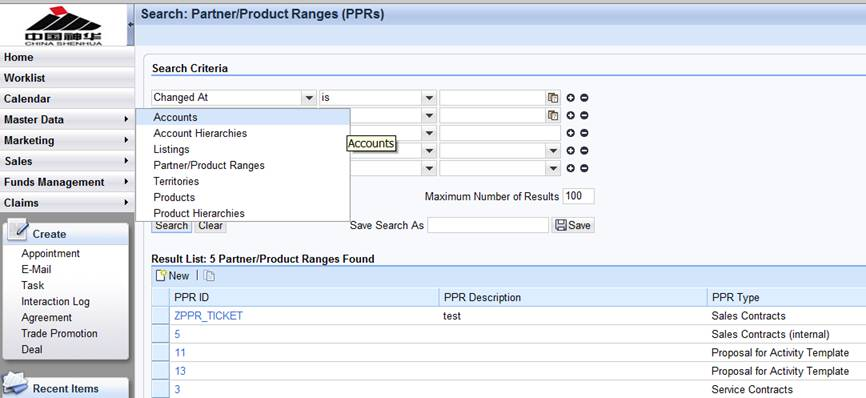This screenshot has height=398, width=866.
Task: Choose Territories in the Master Data menu
Action: (176, 181)
